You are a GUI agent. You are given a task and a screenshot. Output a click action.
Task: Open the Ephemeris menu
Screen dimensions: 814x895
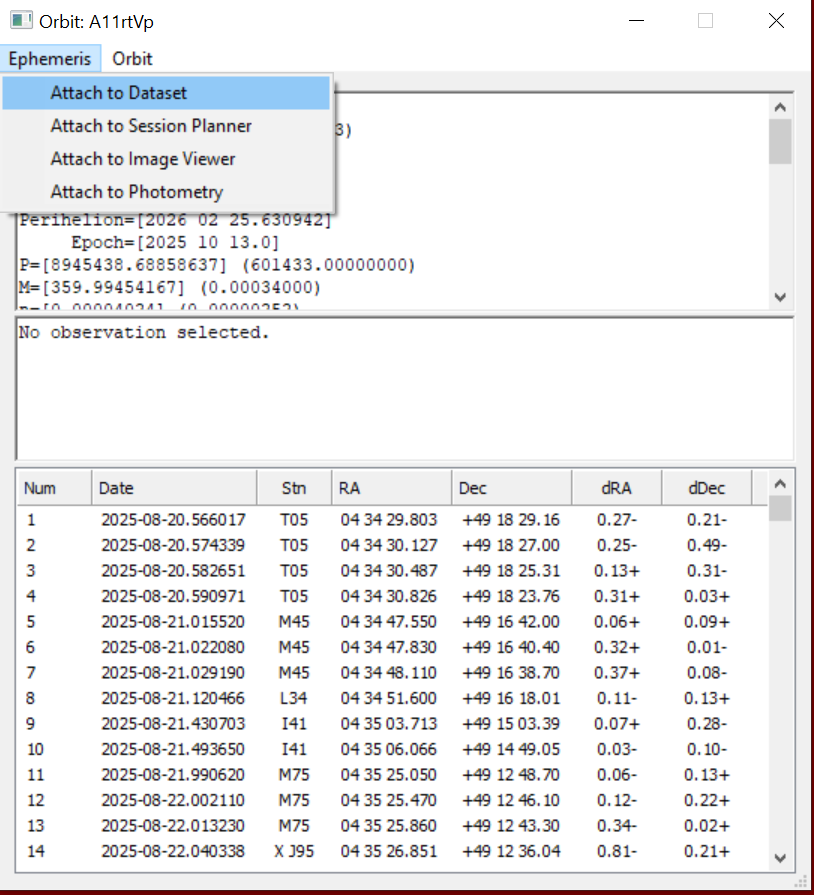[50, 58]
